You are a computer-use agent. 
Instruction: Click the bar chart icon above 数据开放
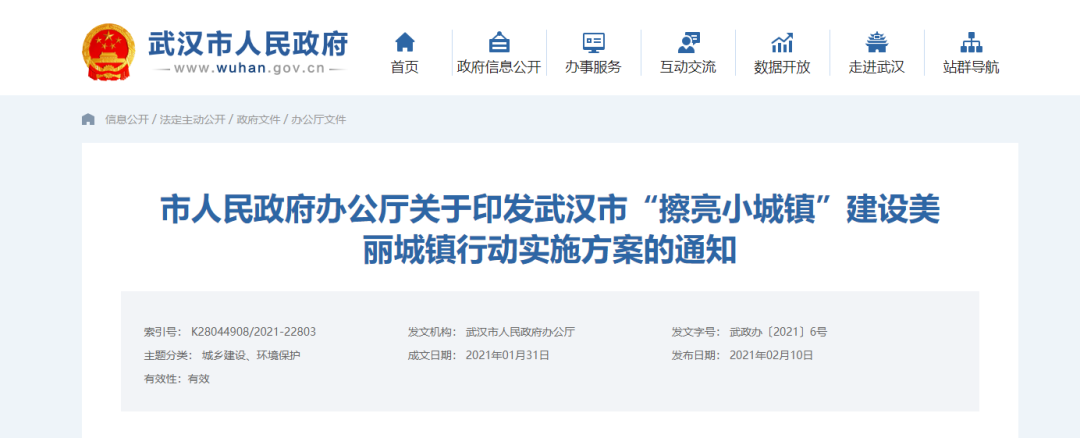[782, 42]
